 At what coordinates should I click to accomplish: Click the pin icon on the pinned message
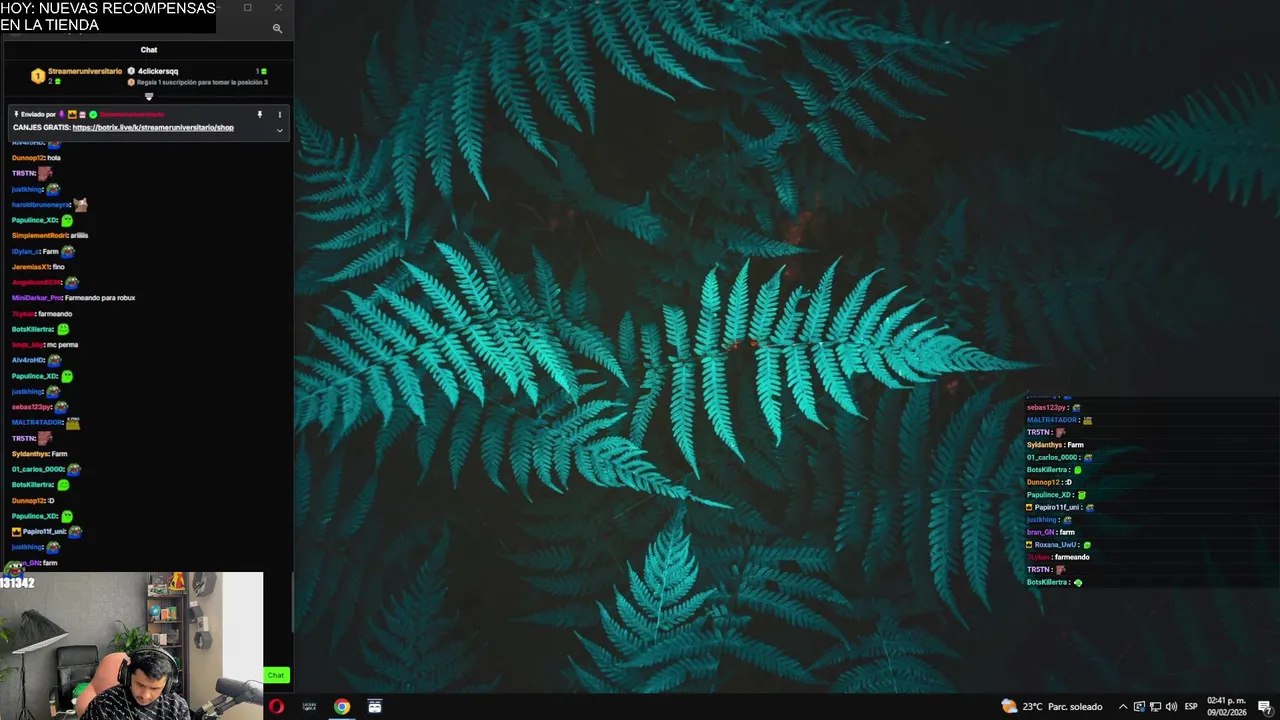pyautogui.click(x=259, y=114)
